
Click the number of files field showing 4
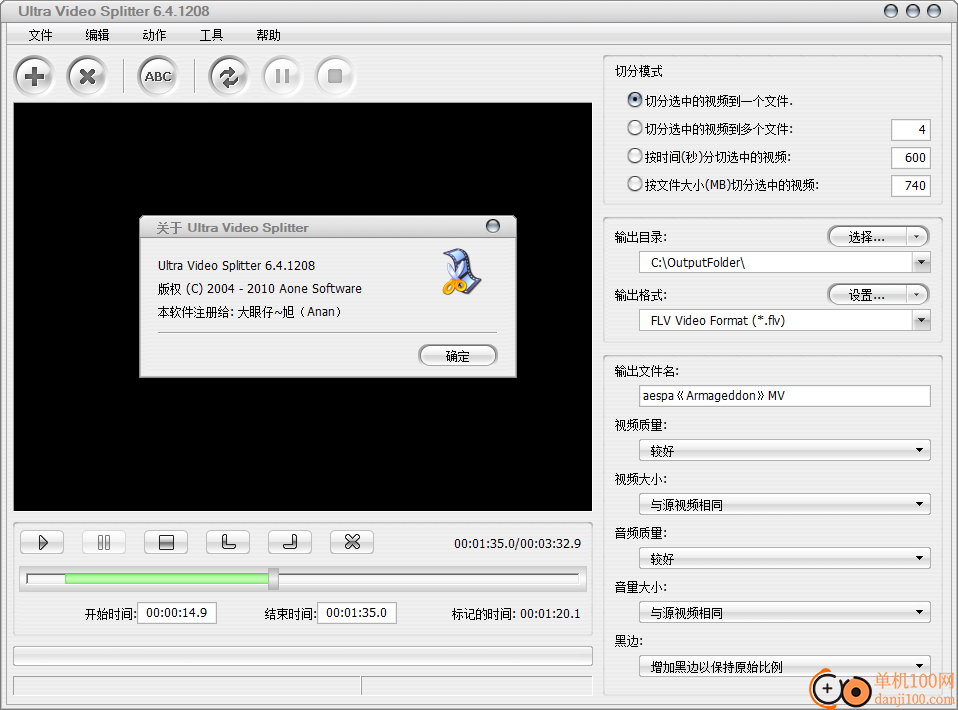(910, 130)
